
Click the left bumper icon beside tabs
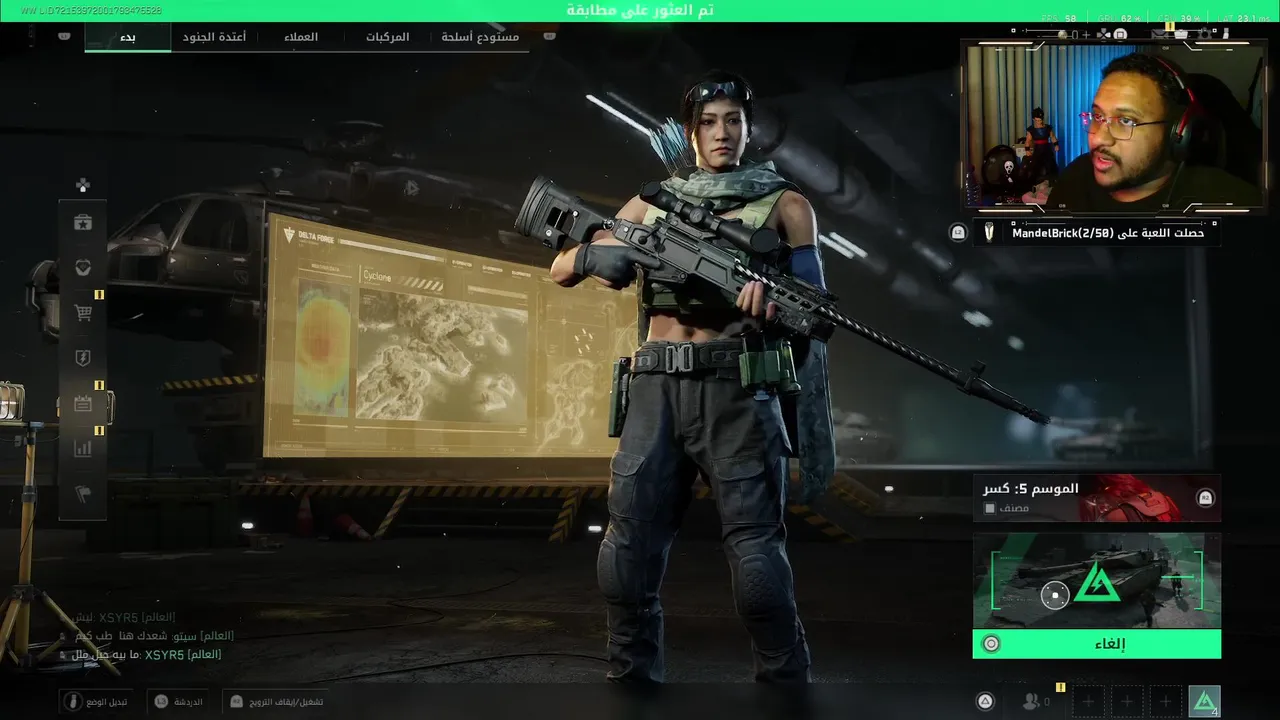pyautogui.click(x=64, y=36)
